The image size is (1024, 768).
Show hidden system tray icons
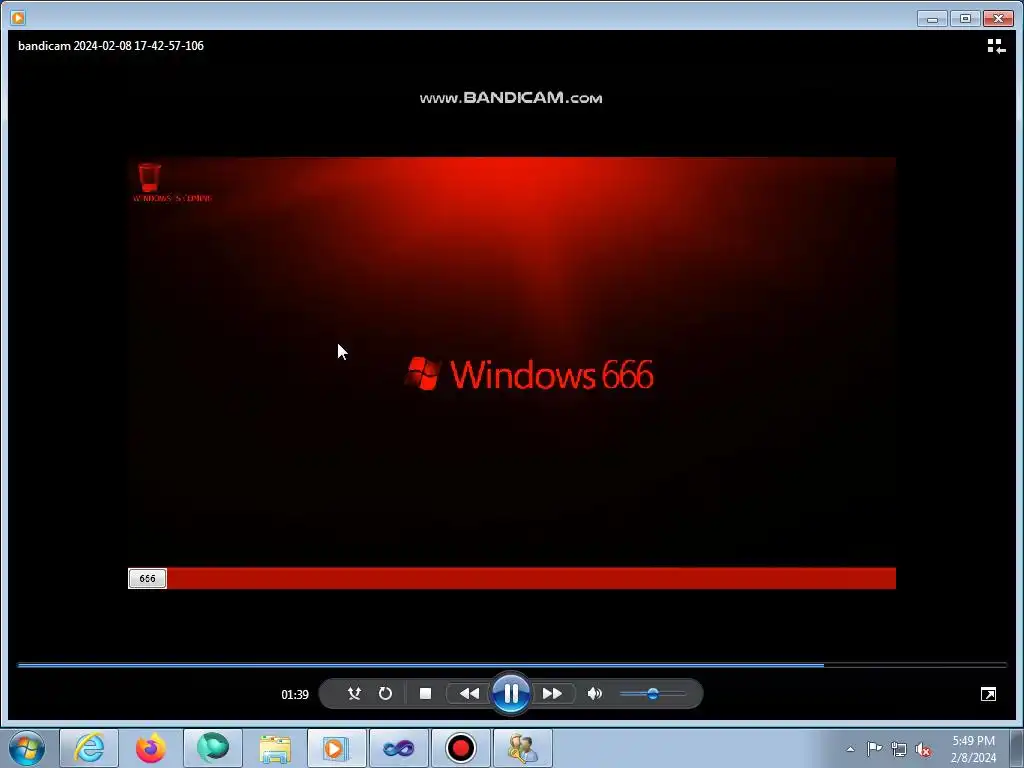(850, 749)
